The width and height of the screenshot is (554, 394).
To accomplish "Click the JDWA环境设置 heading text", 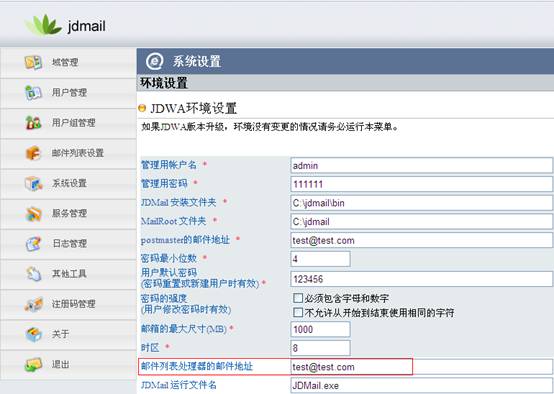I will coord(193,108).
